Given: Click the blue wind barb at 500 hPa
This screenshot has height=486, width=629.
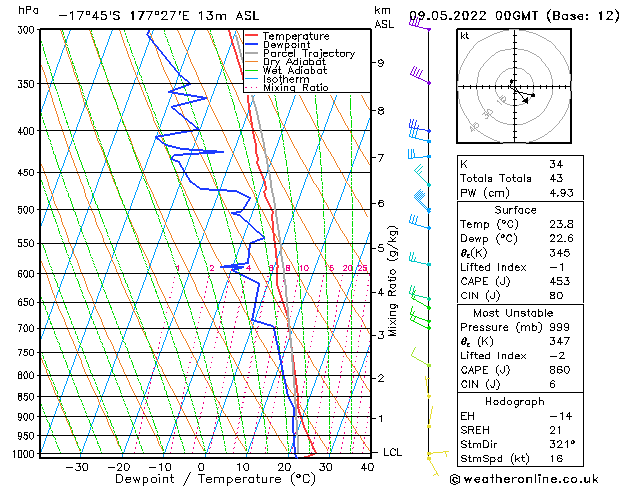Looking at the screenshot, I should tap(421, 200).
